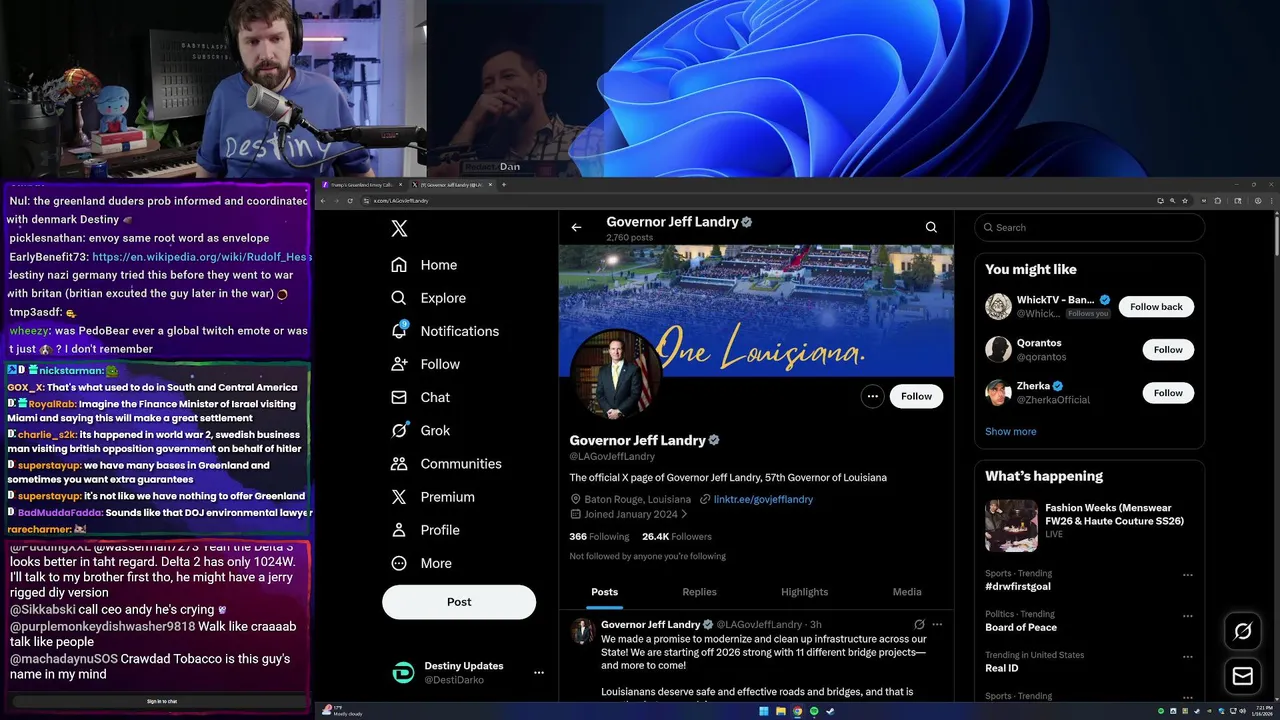Open WhickTV profile avatar
The height and width of the screenshot is (720, 1280).
998,306
